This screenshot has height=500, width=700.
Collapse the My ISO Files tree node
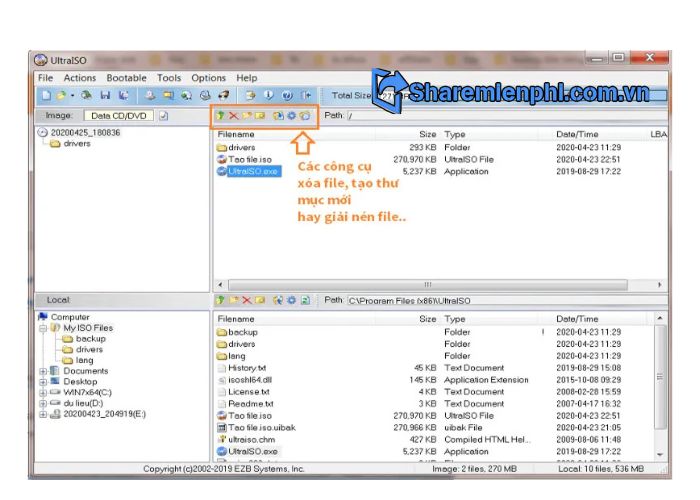click(x=43, y=328)
